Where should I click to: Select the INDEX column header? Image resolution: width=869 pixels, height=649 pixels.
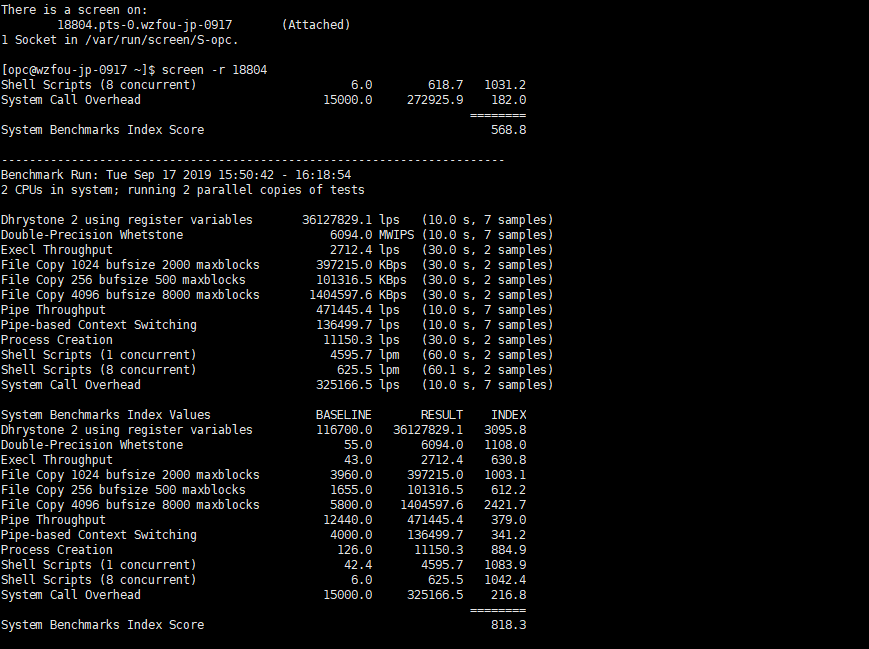(x=509, y=415)
